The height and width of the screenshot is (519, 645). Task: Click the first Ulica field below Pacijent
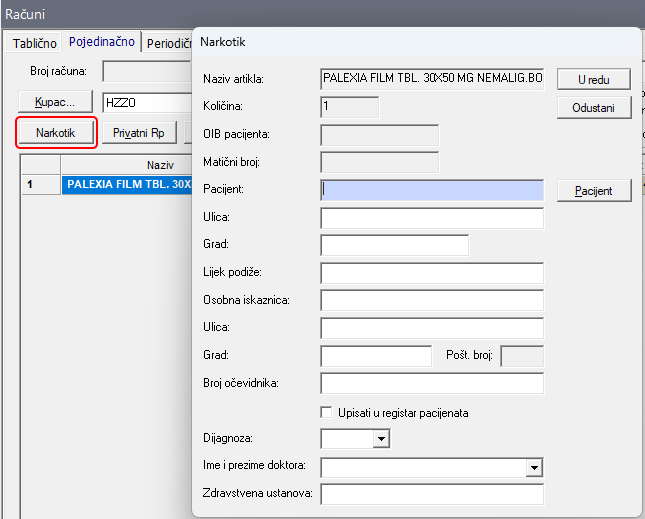pos(432,218)
